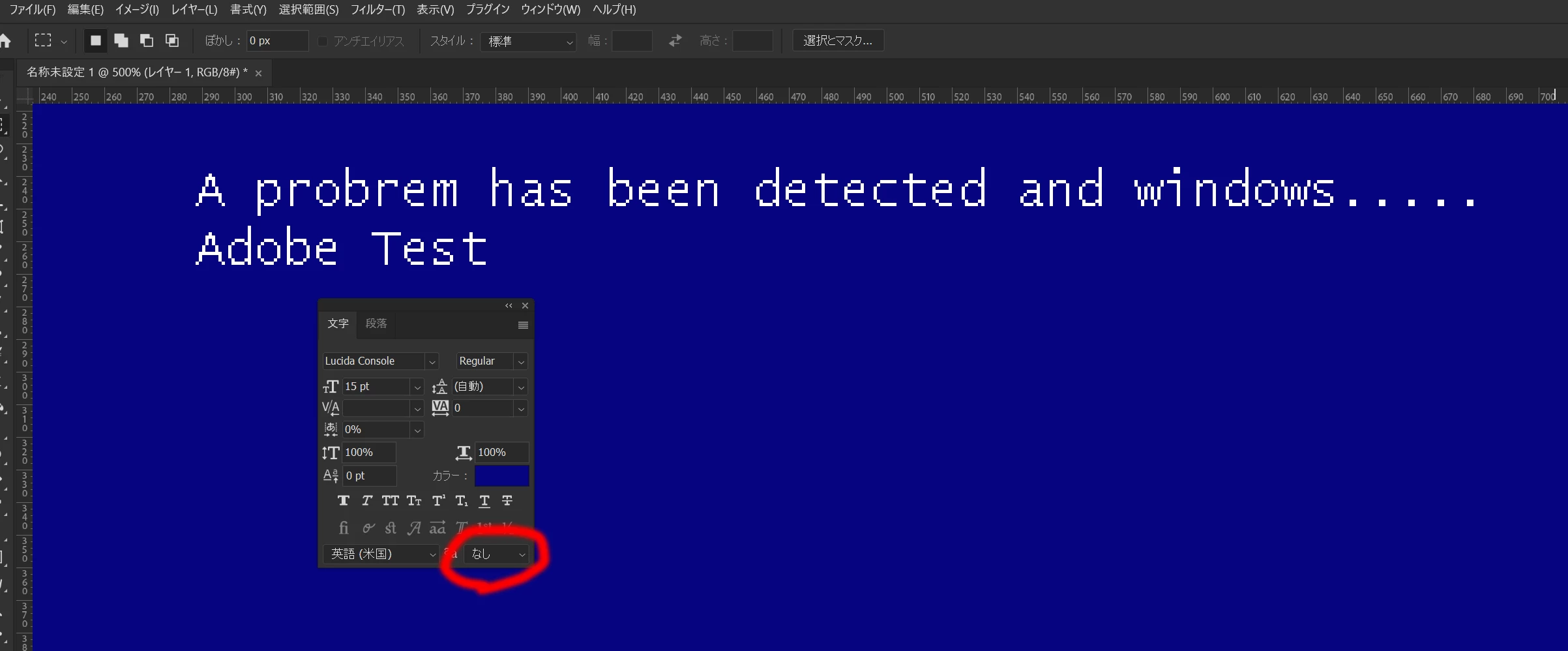
Task: Expand the 0% tsume dropdown
Action: click(x=417, y=430)
